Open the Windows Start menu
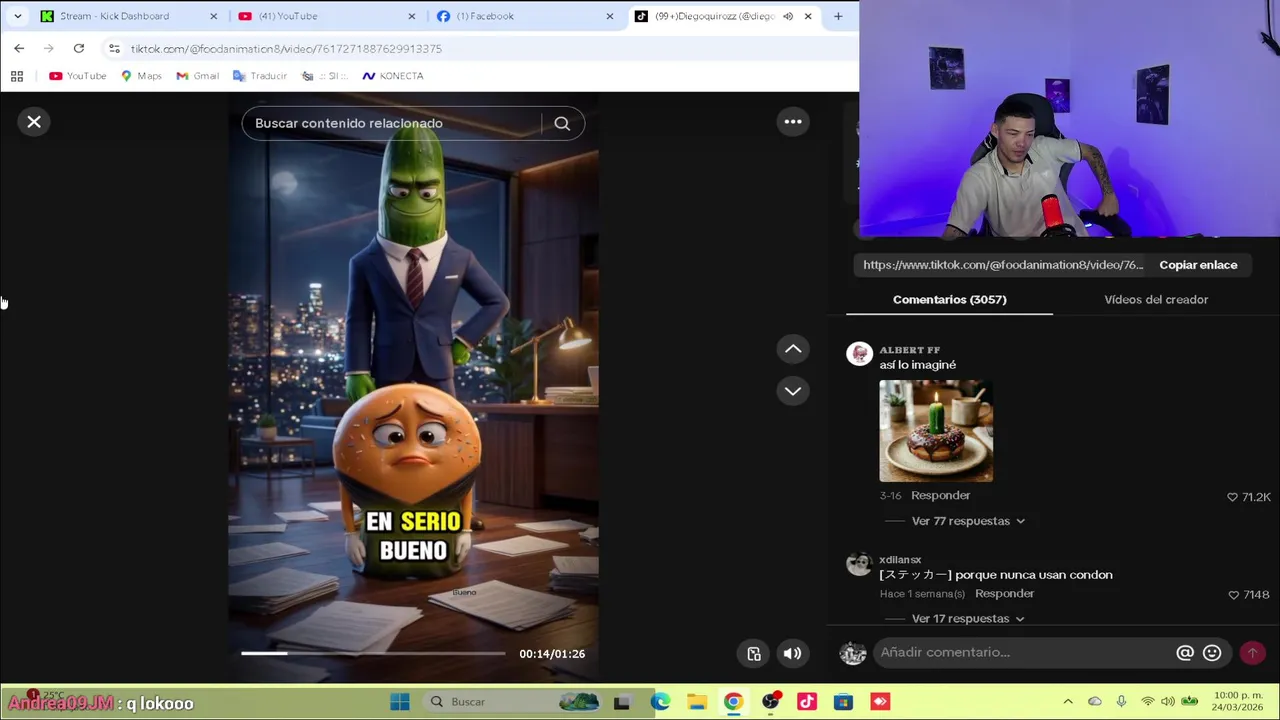This screenshot has width=1280, height=720. click(399, 702)
